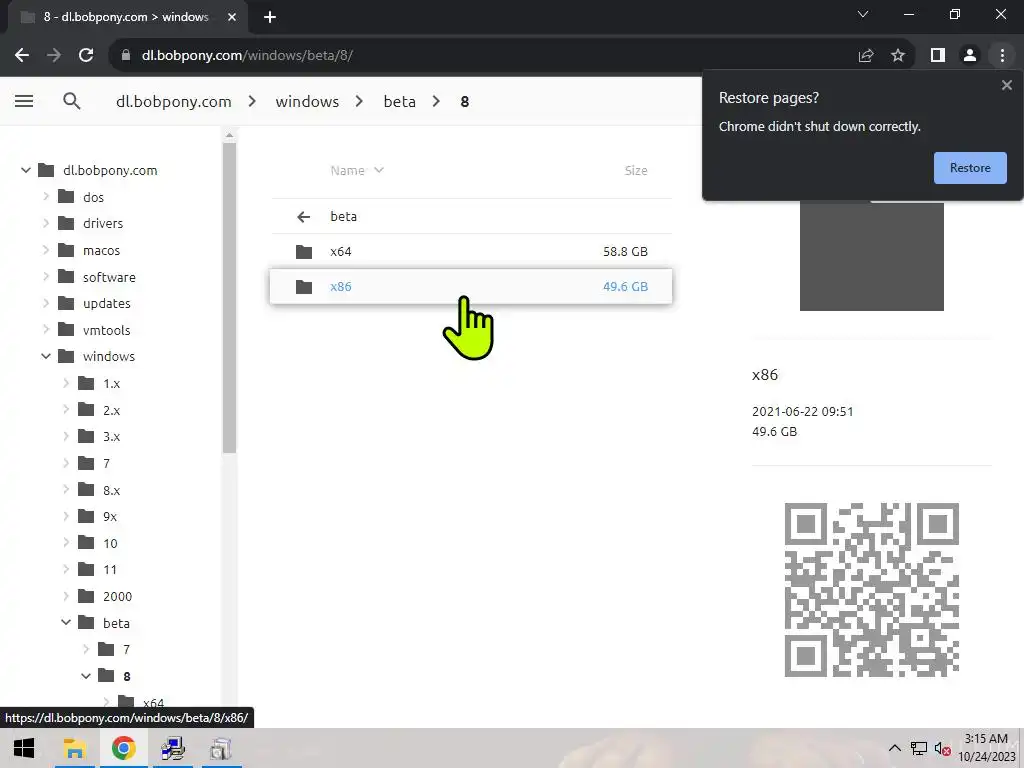Click the x86 folder icon in list
The height and width of the screenshot is (768, 1024).
(x=304, y=287)
